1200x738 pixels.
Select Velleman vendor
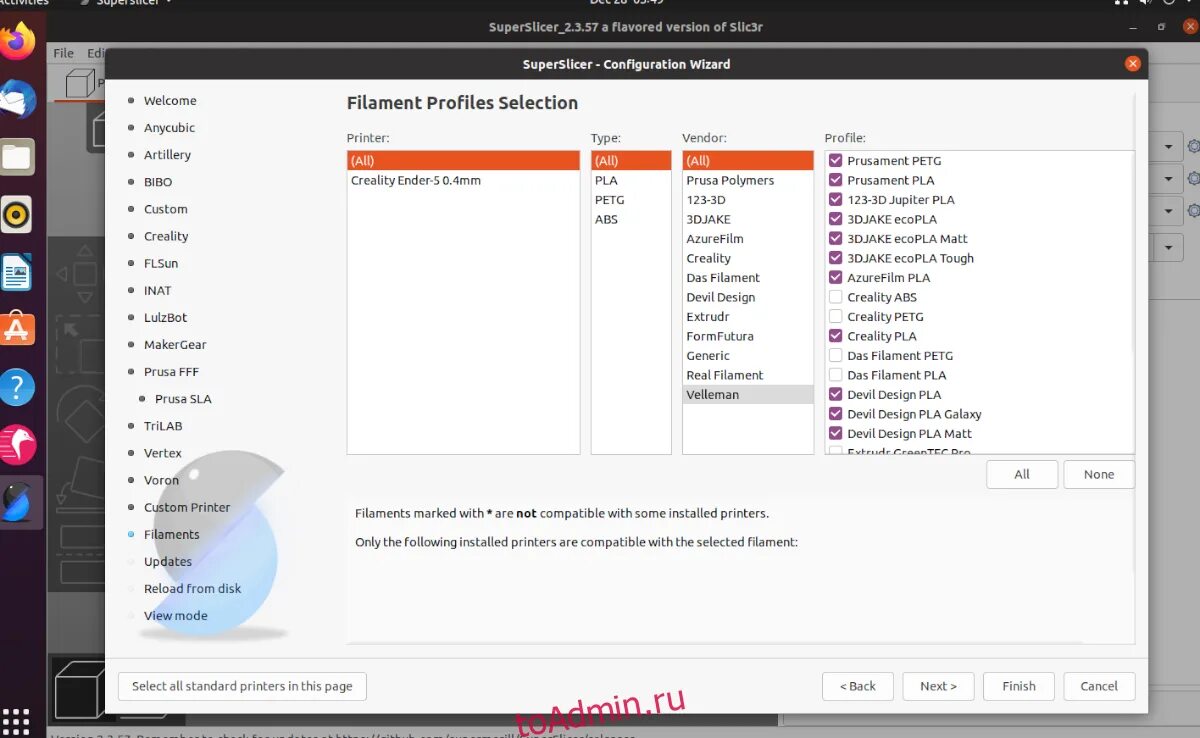(748, 394)
